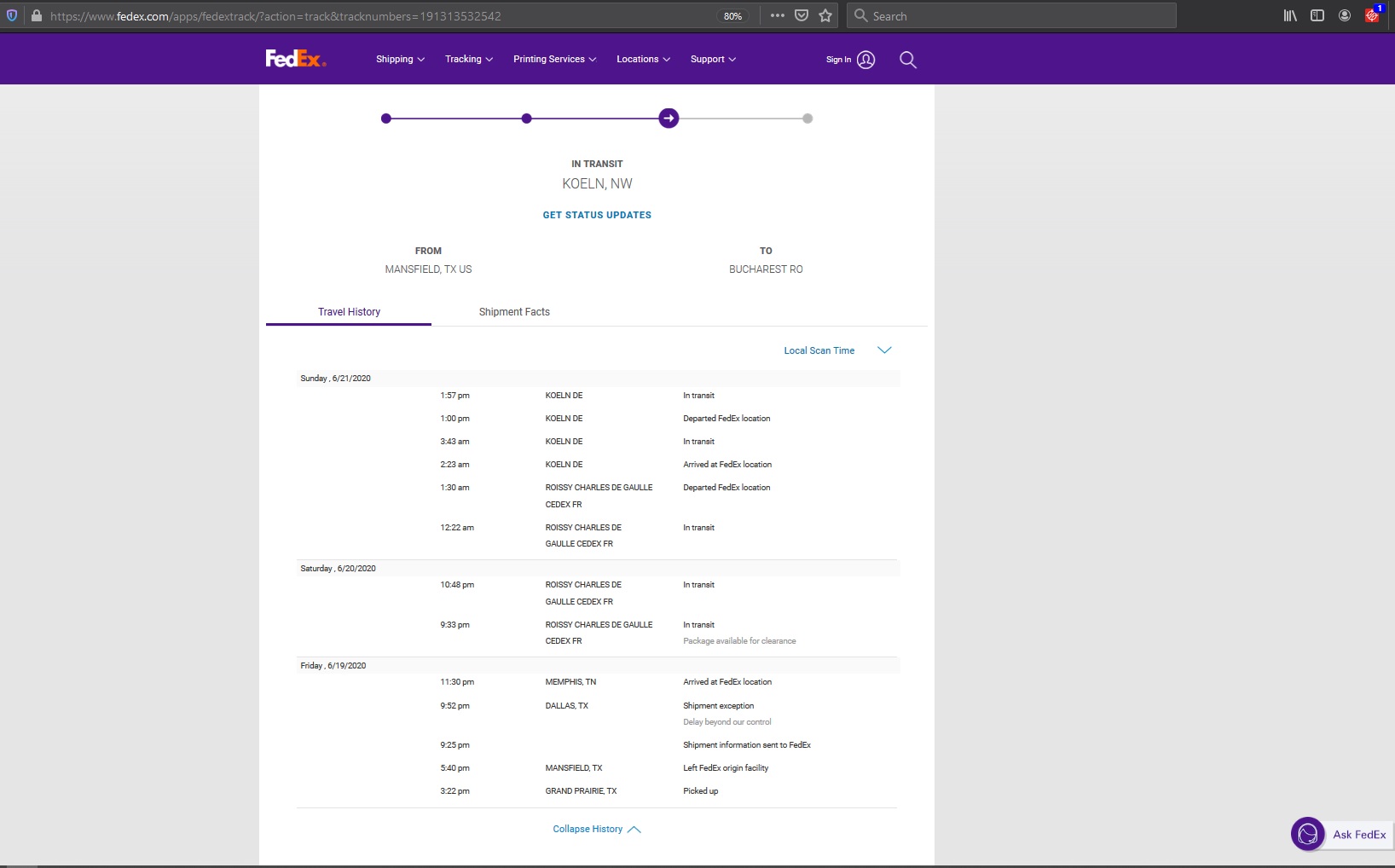
Task: Open the Ask FedEx chat assistant
Action: 1341,834
